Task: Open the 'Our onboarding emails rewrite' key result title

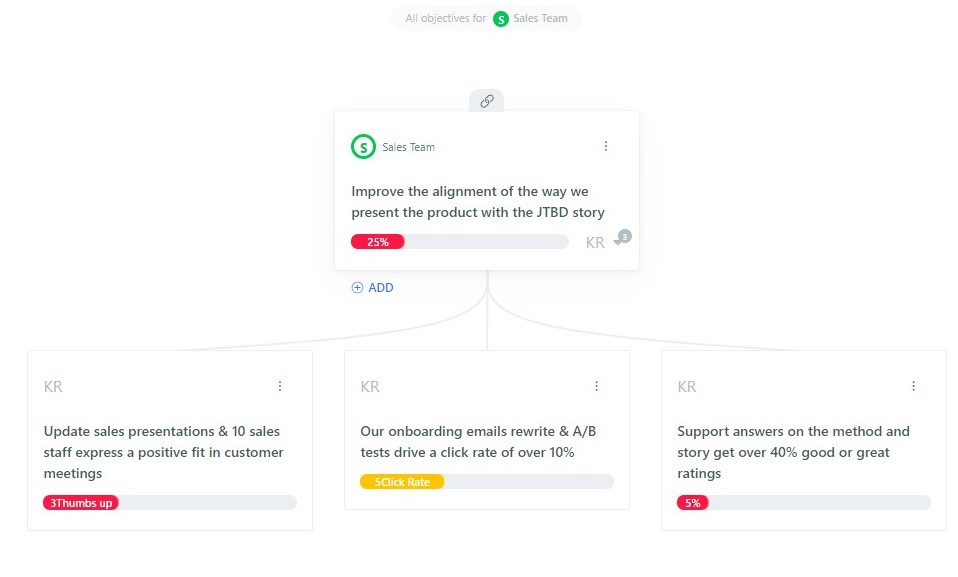Action: pyautogui.click(x=478, y=442)
